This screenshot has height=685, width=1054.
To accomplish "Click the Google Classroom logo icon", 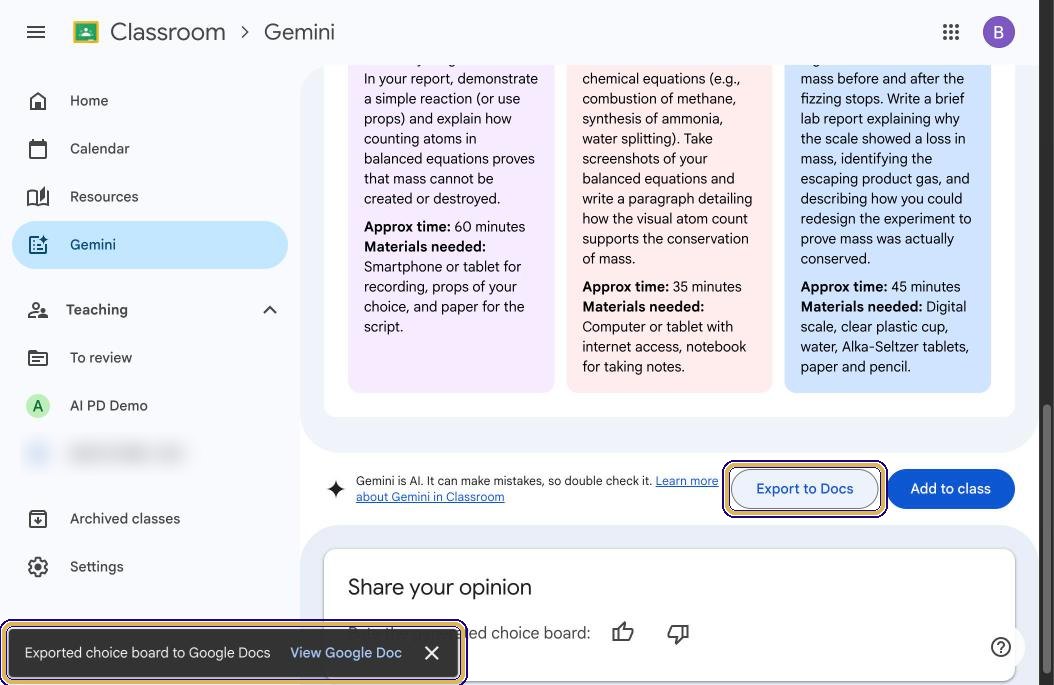I will 85,32.
